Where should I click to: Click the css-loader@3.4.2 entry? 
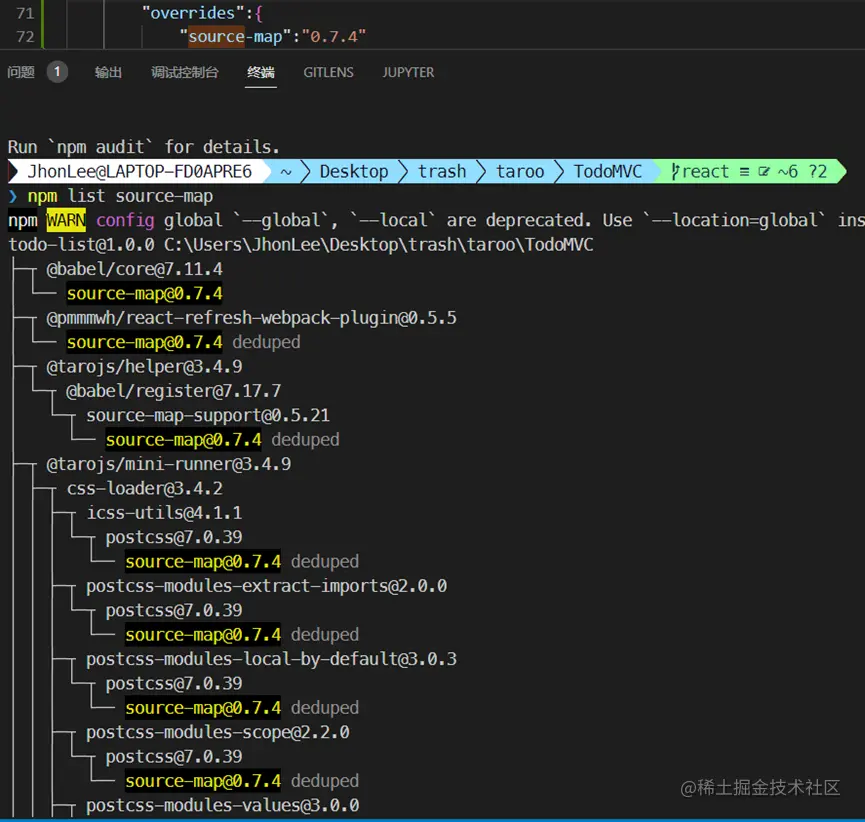(x=145, y=488)
